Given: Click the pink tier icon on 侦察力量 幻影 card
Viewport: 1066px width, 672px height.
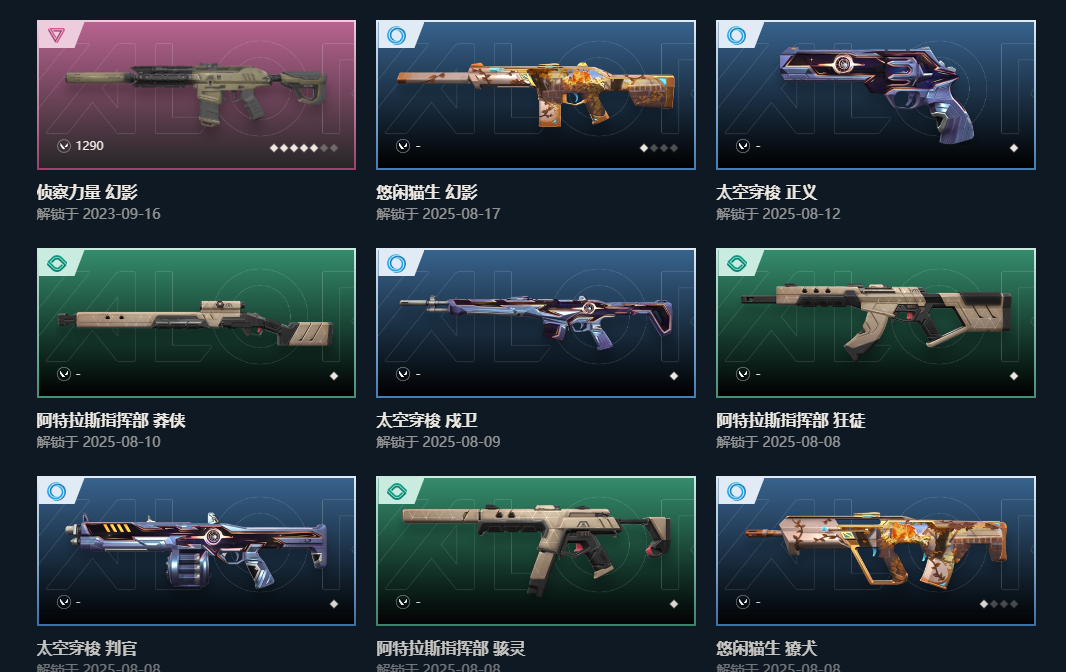Looking at the screenshot, I should click(56, 35).
